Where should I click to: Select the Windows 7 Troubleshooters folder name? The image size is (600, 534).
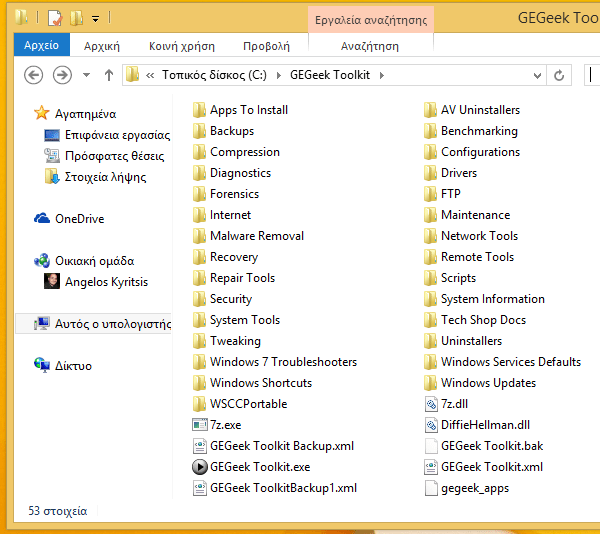pyautogui.click(x=283, y=362)
